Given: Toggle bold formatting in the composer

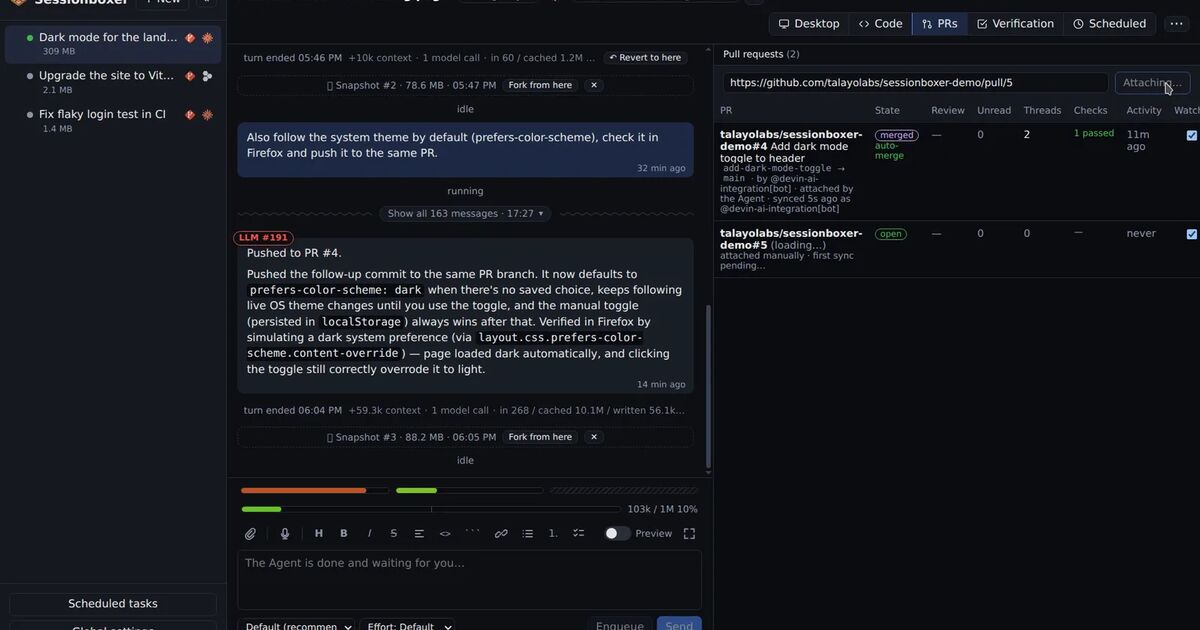Looking at the screenshot, I should (344, 534).
